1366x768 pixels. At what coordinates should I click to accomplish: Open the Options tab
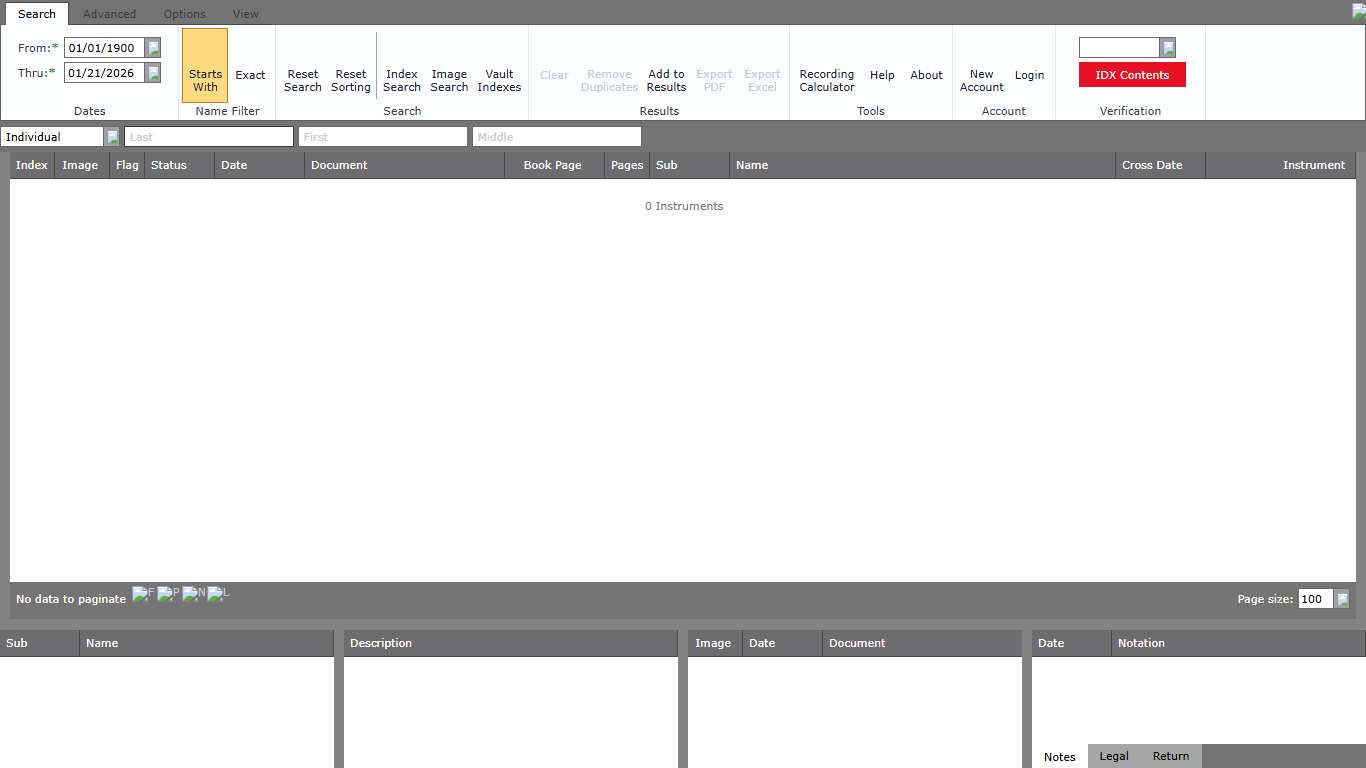point(184,14)
